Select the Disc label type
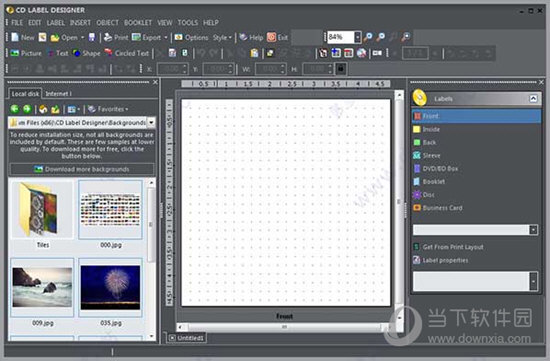Image resolution: width=550 pixels, height=361 pixels. pos(424,195)
